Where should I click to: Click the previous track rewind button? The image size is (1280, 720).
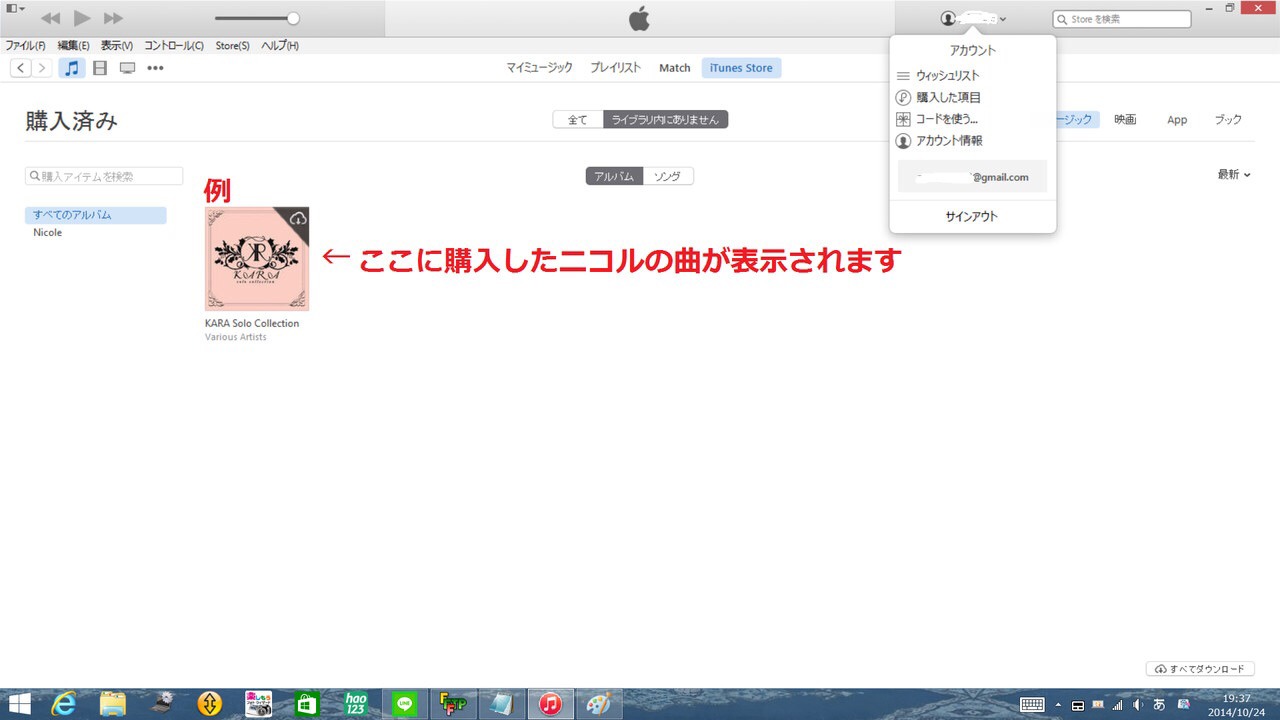(50, 18)
